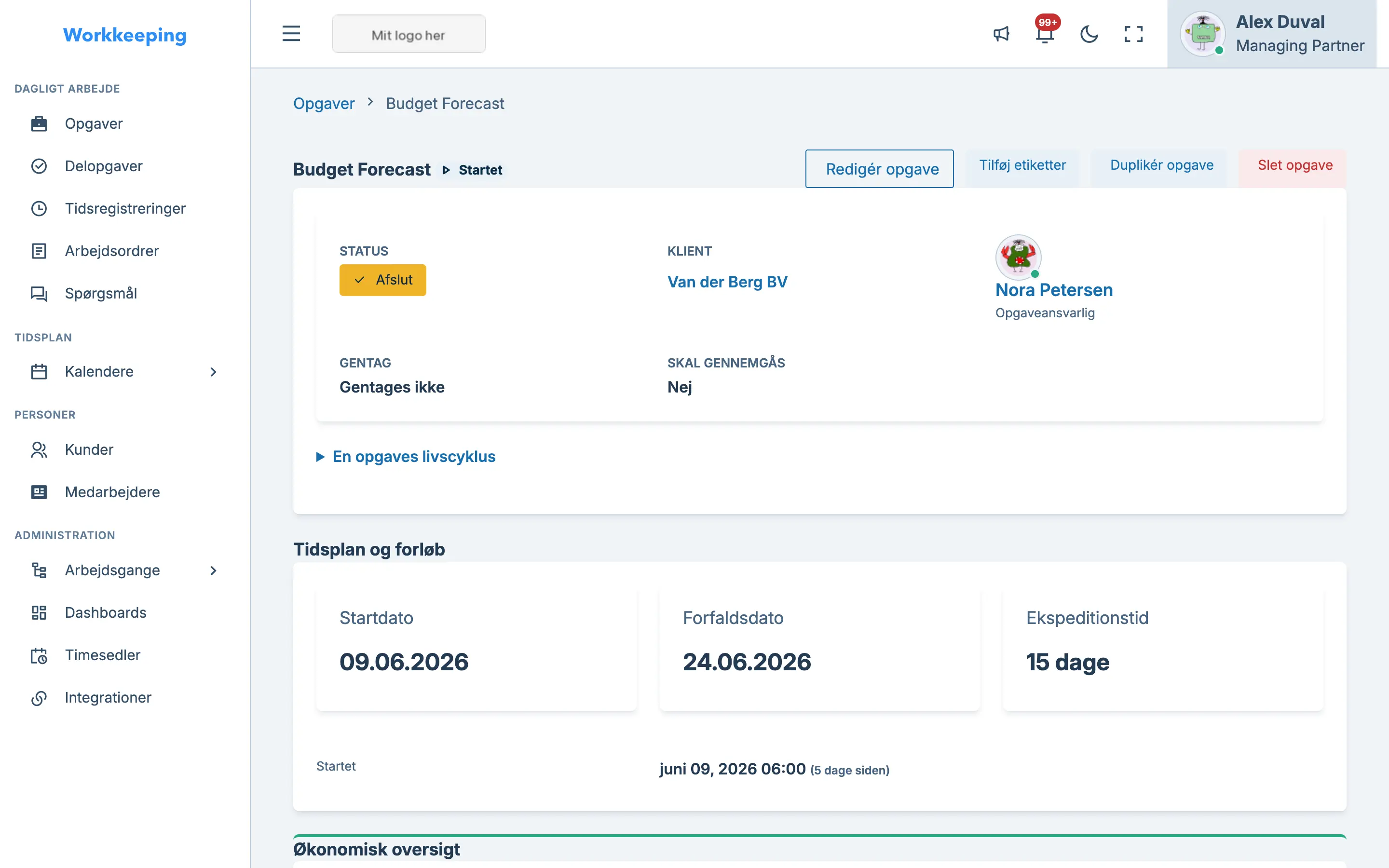Open the hamburger menu icon
Viewport: 1389px width, 868px height.
[291, 34]
